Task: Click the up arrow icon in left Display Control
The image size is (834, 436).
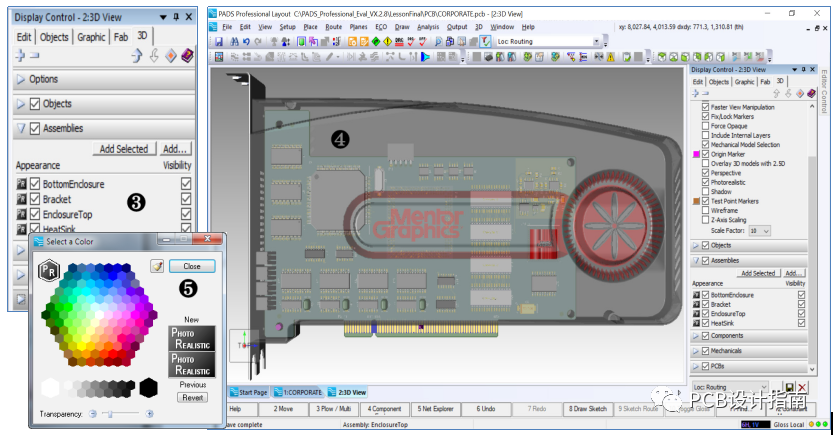Action: (137, 55)
